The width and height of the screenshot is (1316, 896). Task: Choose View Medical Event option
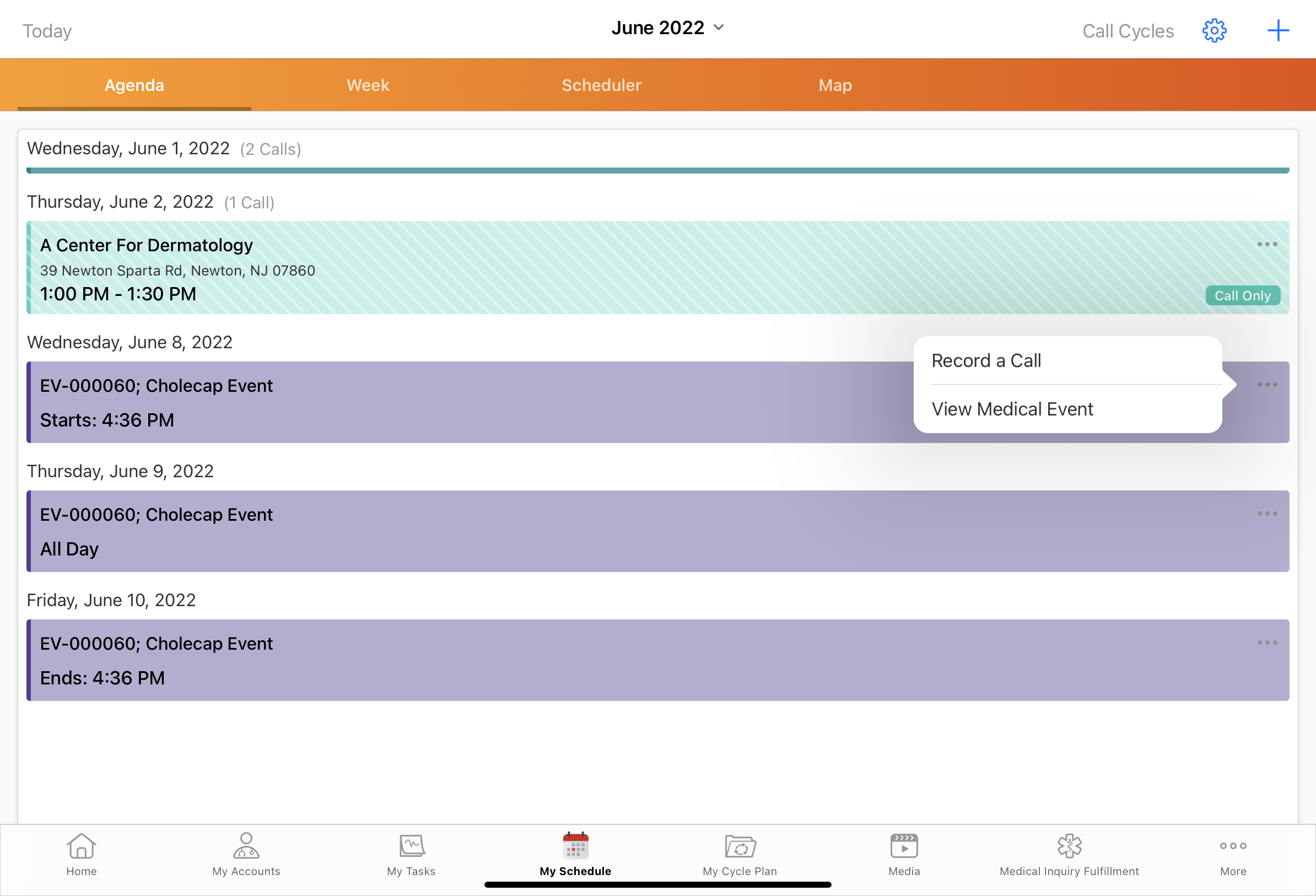(1012, 409)
